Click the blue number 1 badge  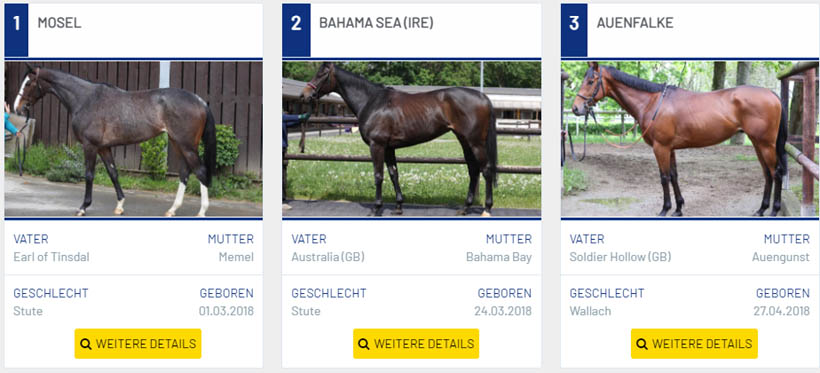point(16,30)
